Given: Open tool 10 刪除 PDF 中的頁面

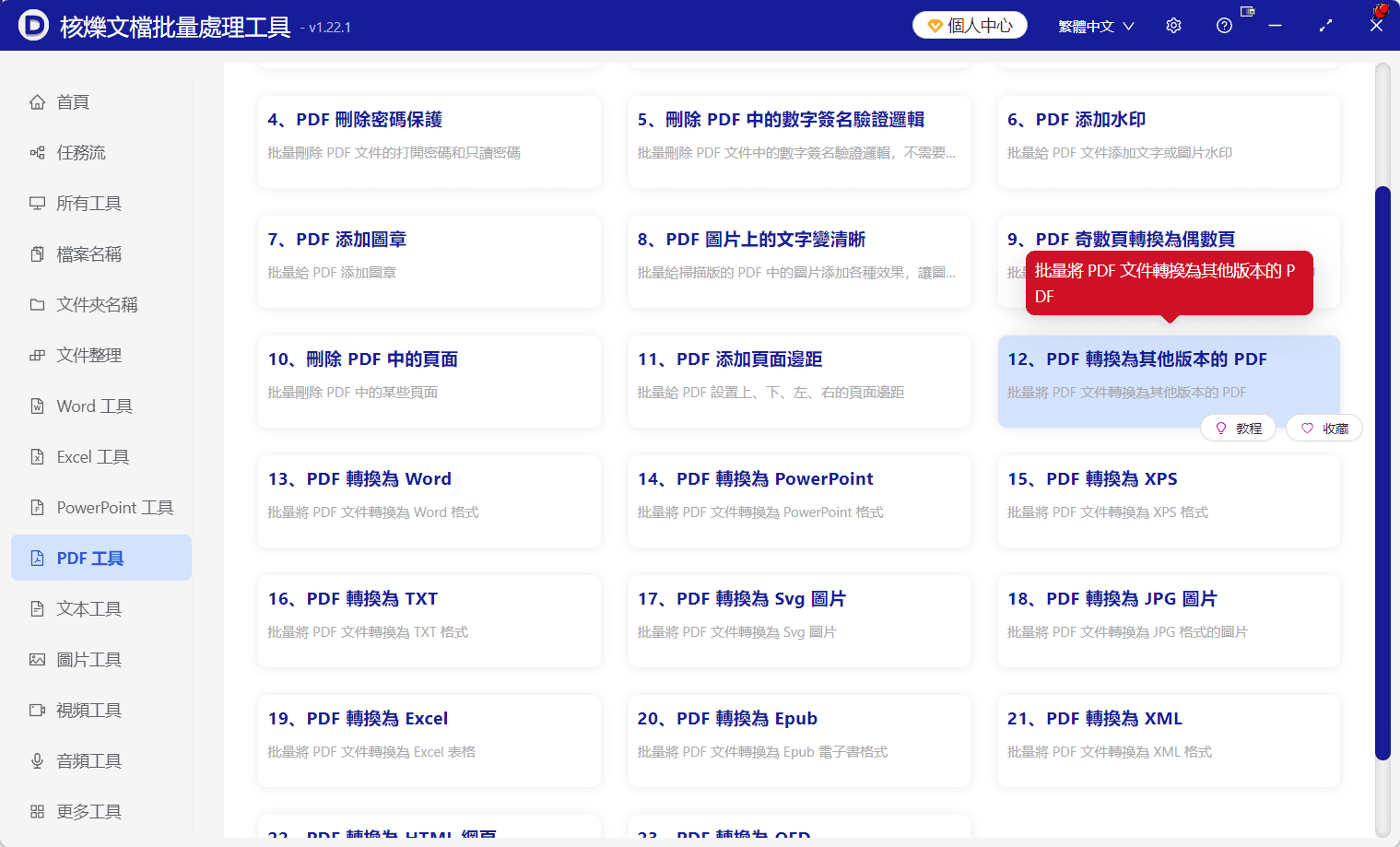Looking at the screenshot, I should tap(429, 382).
